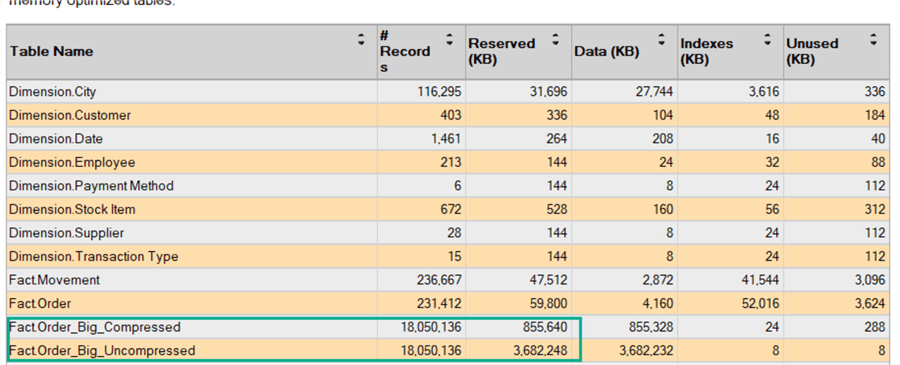Sort by Indexes (KB) column arrows
Viewport: 900px width, 365px height.
(767, 39)
